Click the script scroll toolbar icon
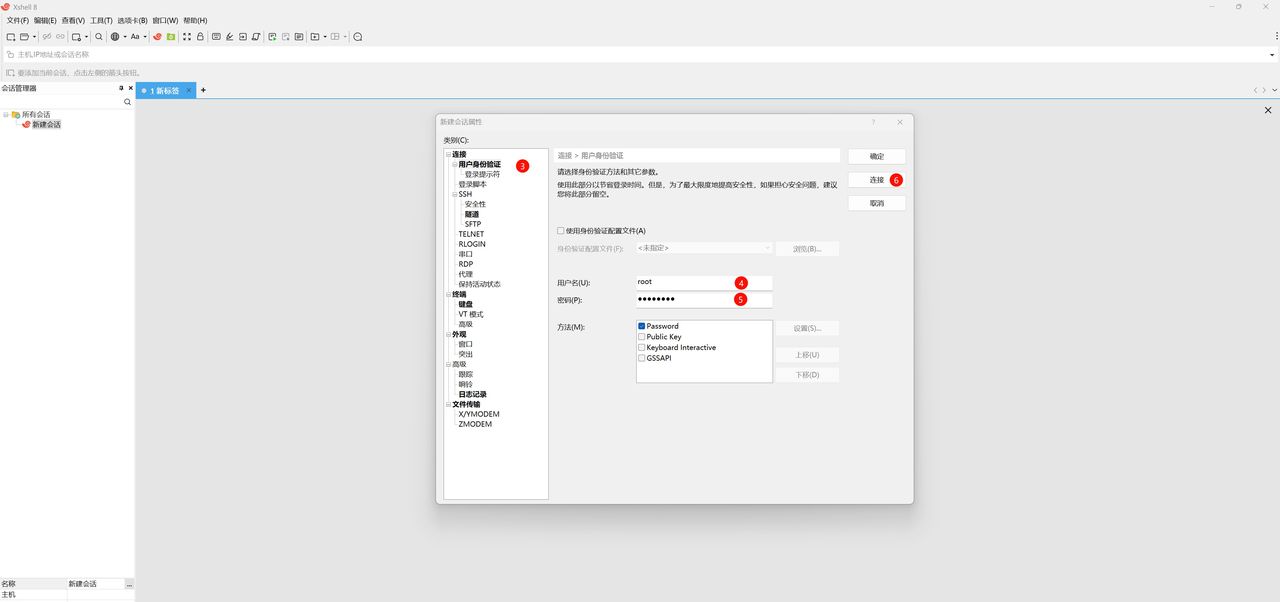Screen dimensions: 1280x602 (x=255, y=37)
